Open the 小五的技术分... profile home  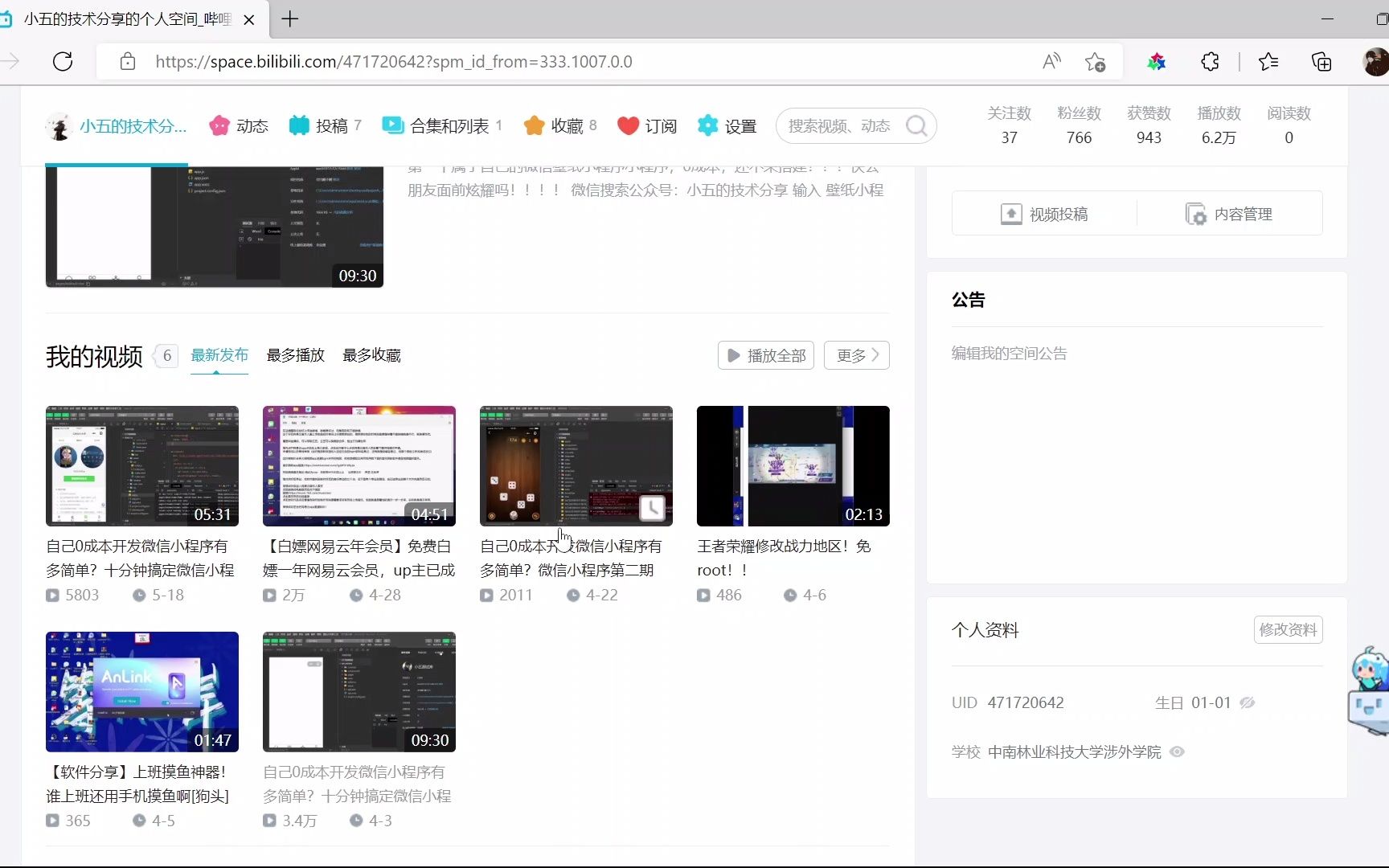pos(117,126)
